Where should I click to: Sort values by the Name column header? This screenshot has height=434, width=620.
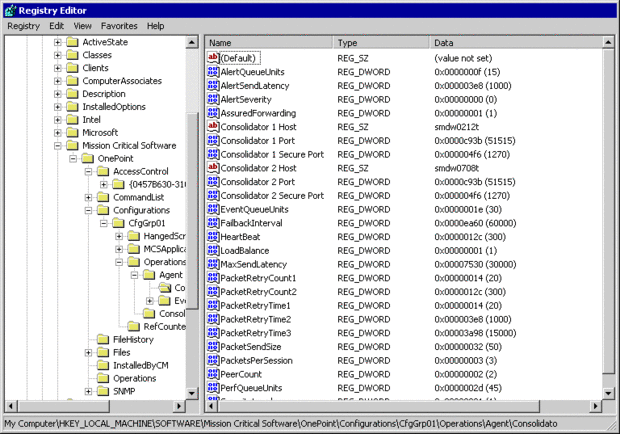269,43
